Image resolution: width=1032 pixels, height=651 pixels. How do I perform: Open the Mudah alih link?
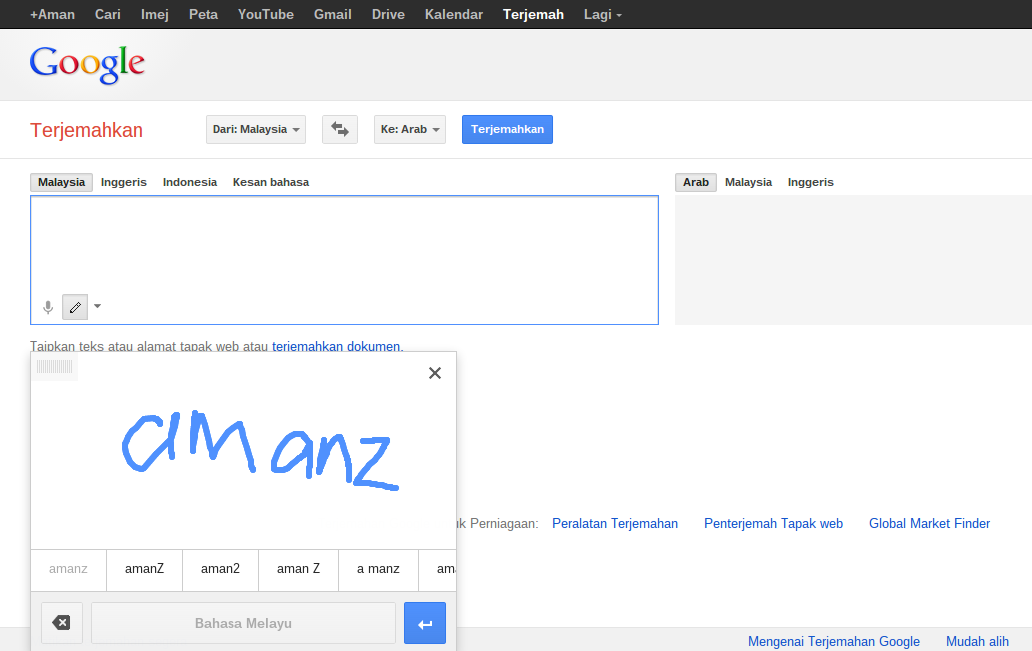coord(977,641)
